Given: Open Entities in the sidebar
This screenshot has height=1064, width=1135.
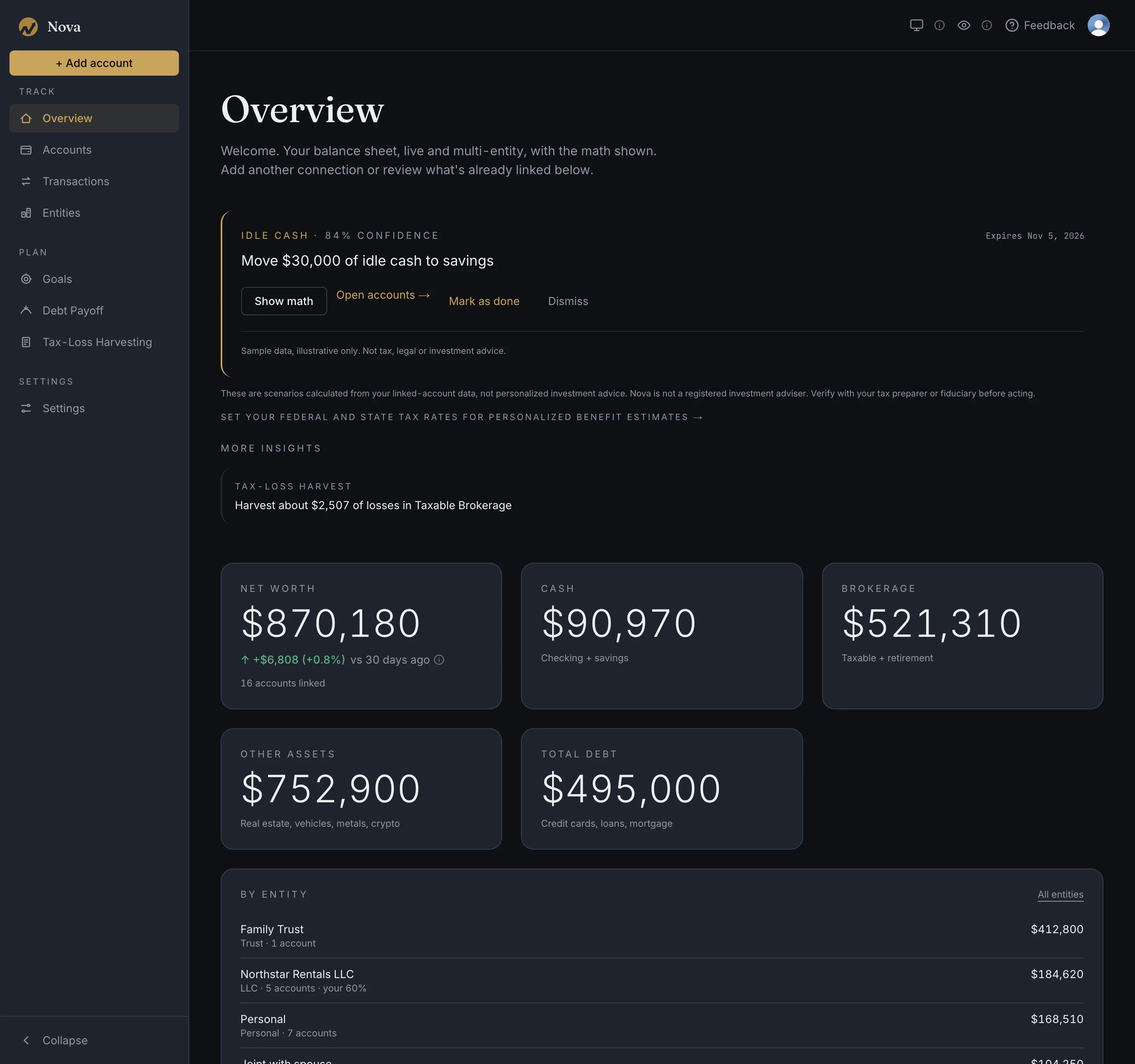Looking at the screenshot, I should (x=94, y=213).
